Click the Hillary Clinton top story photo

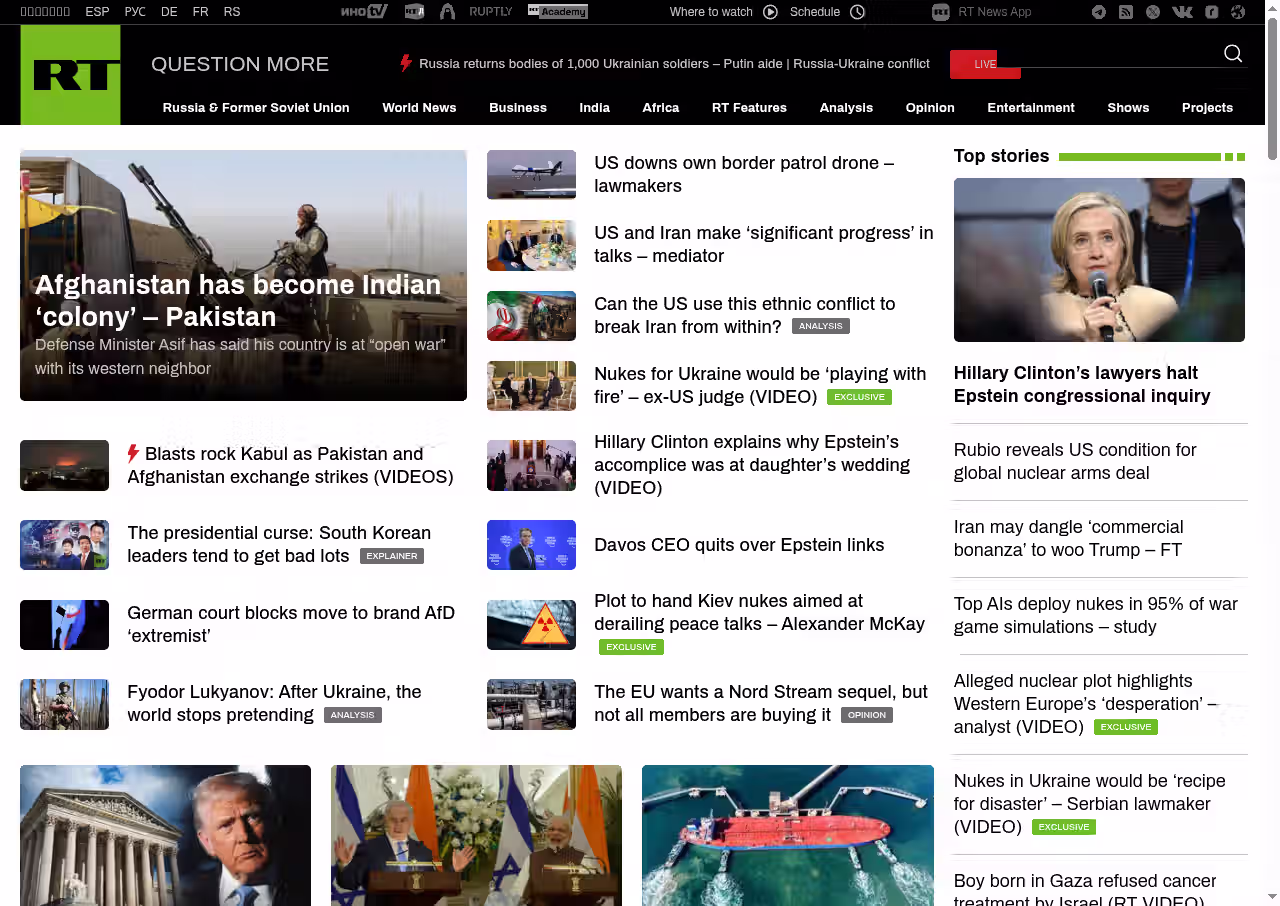[x=1099, y=260]
